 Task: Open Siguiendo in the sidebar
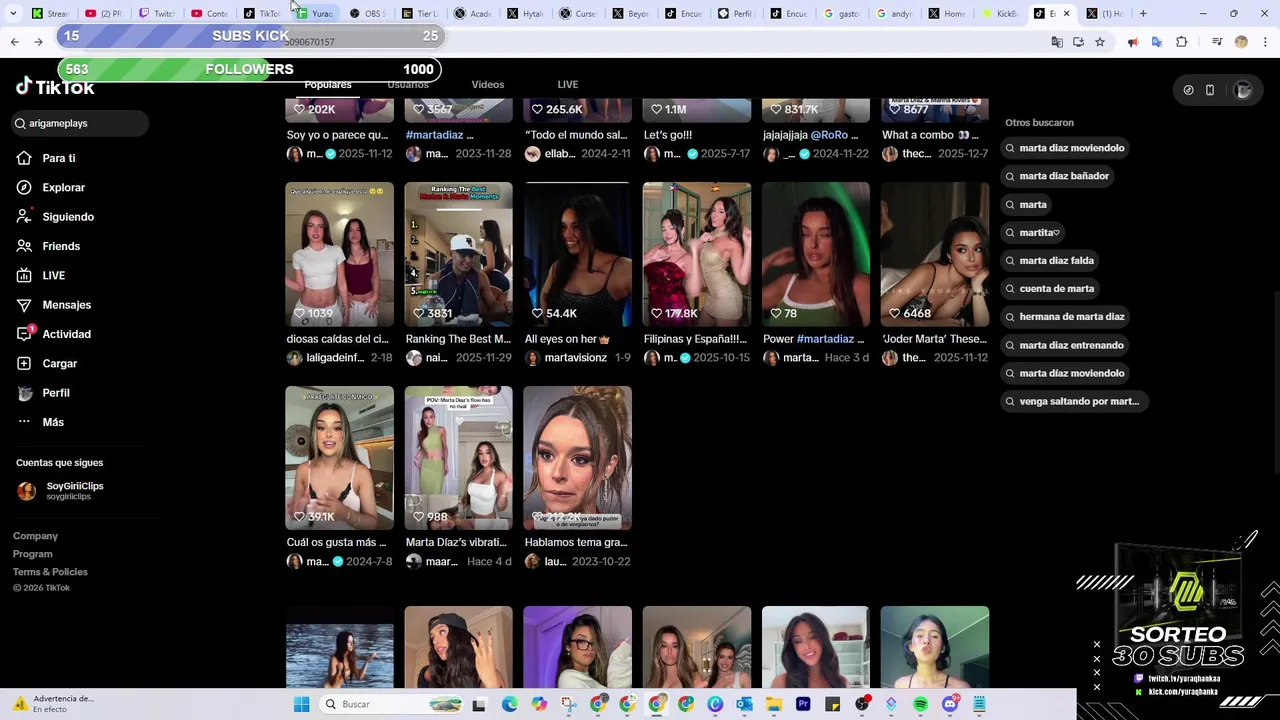coord(68,217)
